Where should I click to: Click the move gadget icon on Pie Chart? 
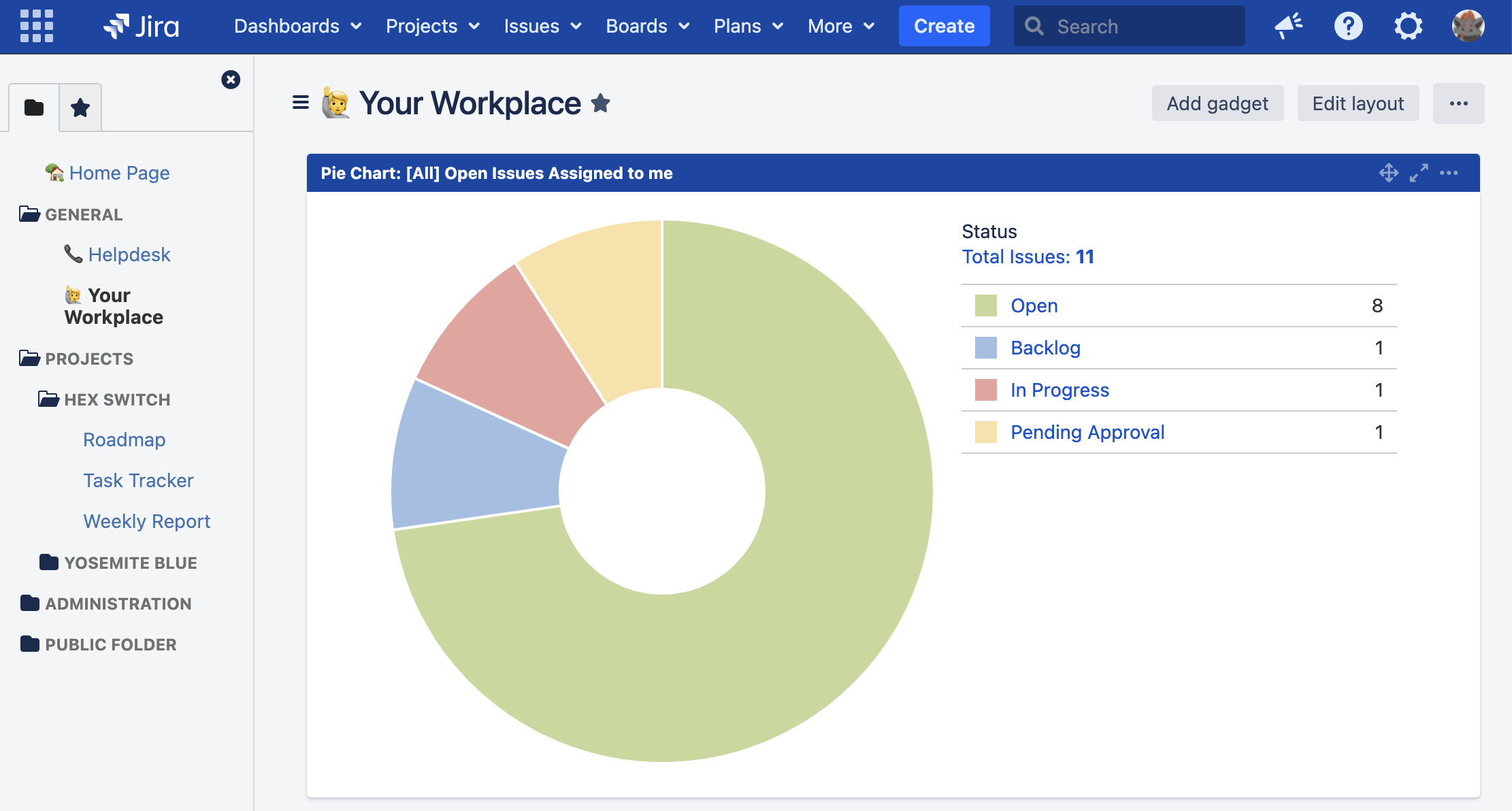[1388, 173]
